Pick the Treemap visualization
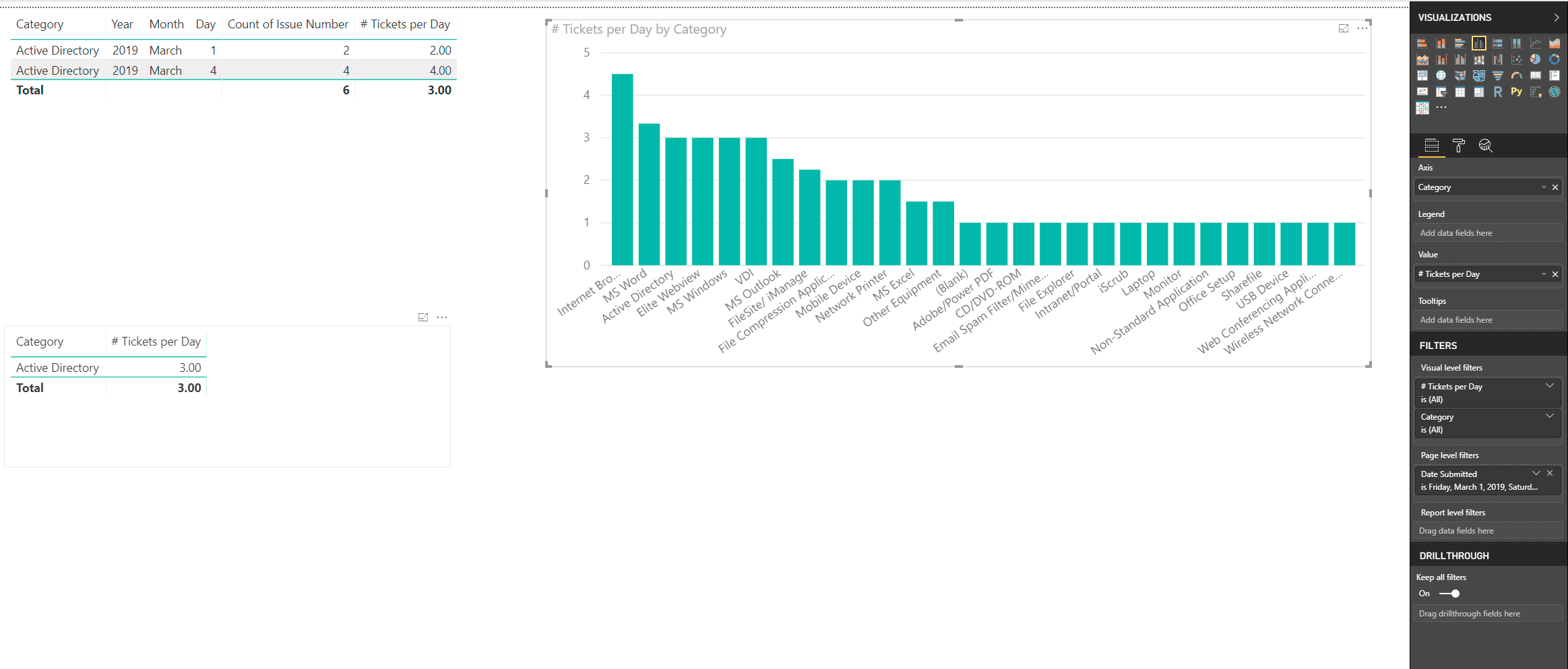Image resolution: width=1568 pixels, height=669 pixels. click(1422, 75)
